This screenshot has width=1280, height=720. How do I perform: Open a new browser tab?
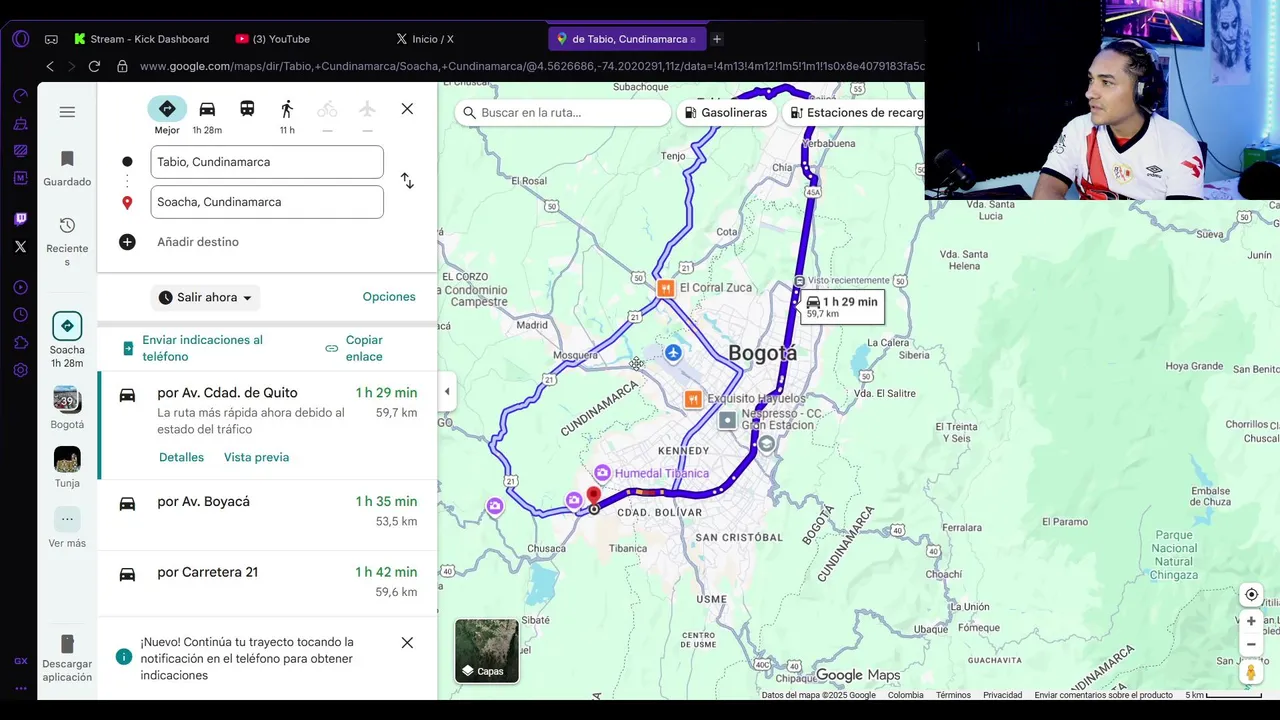pyautogui.click(x=717, y=39)
